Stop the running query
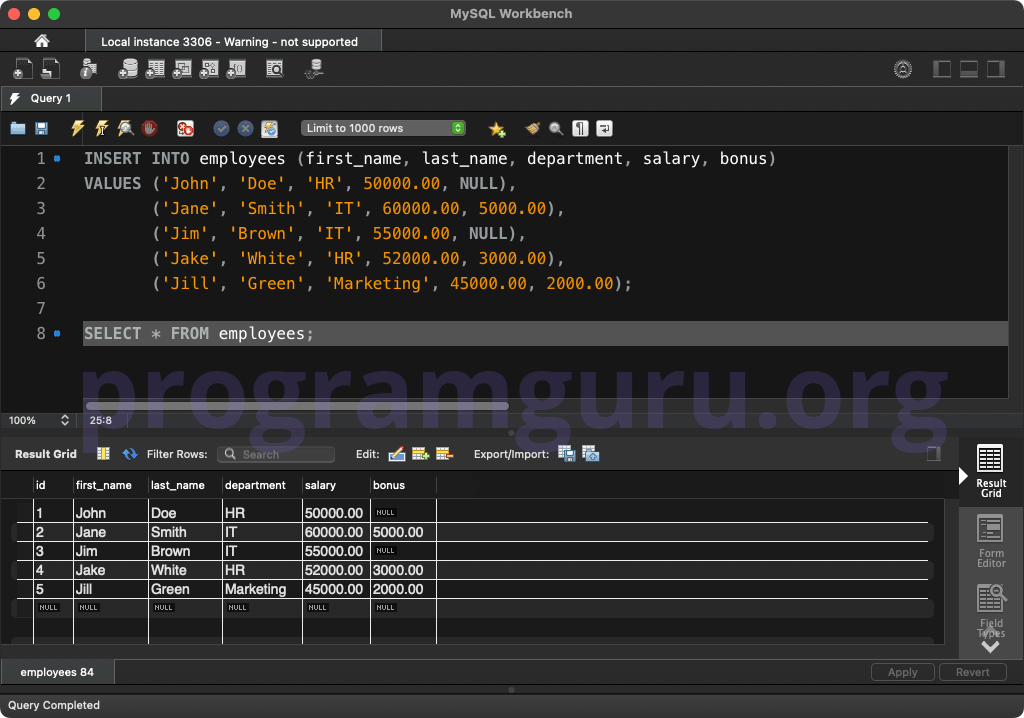 pos(150,128)
